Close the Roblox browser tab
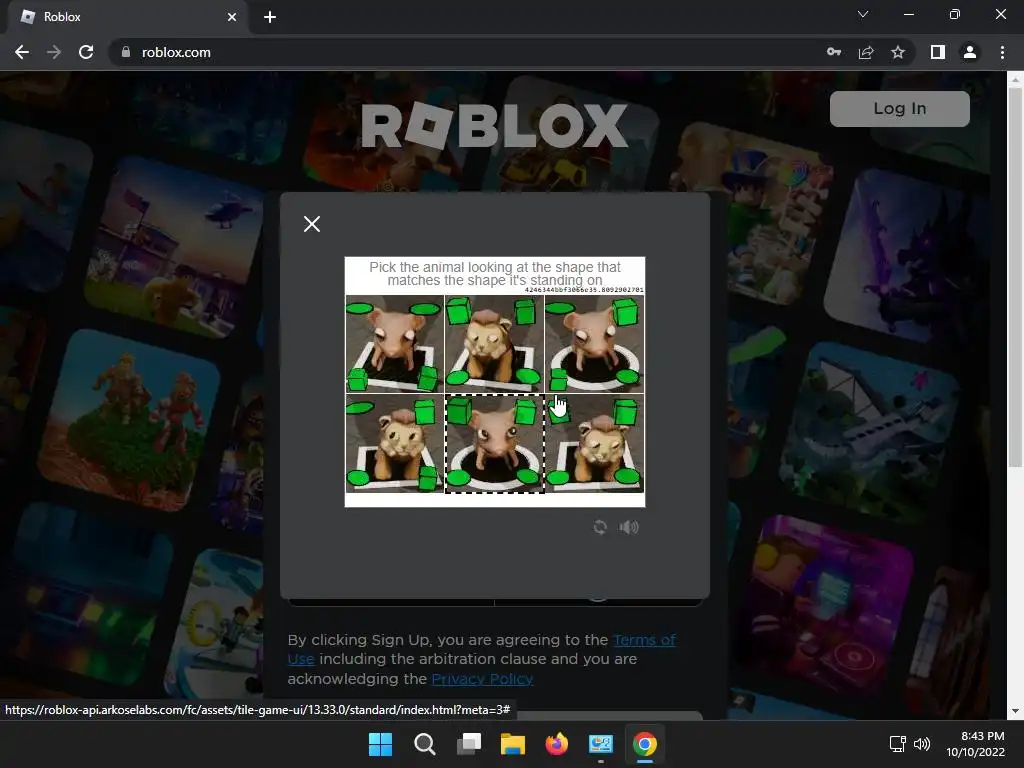 [232, 17]
